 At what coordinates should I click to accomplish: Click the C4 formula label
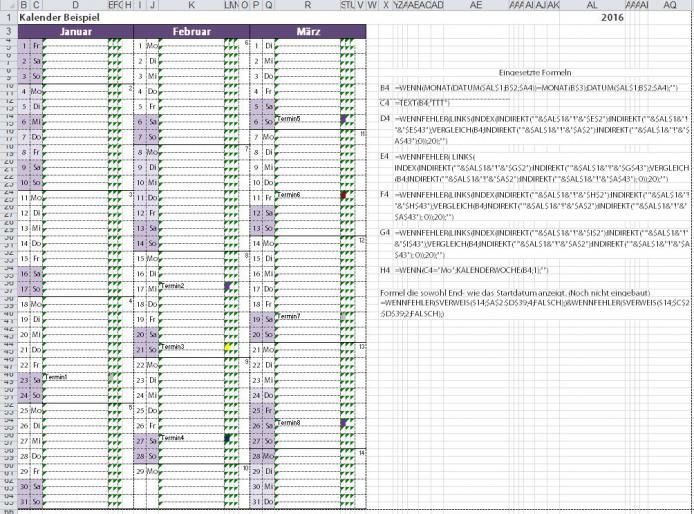pyautogui.click(x=385, y=103)
